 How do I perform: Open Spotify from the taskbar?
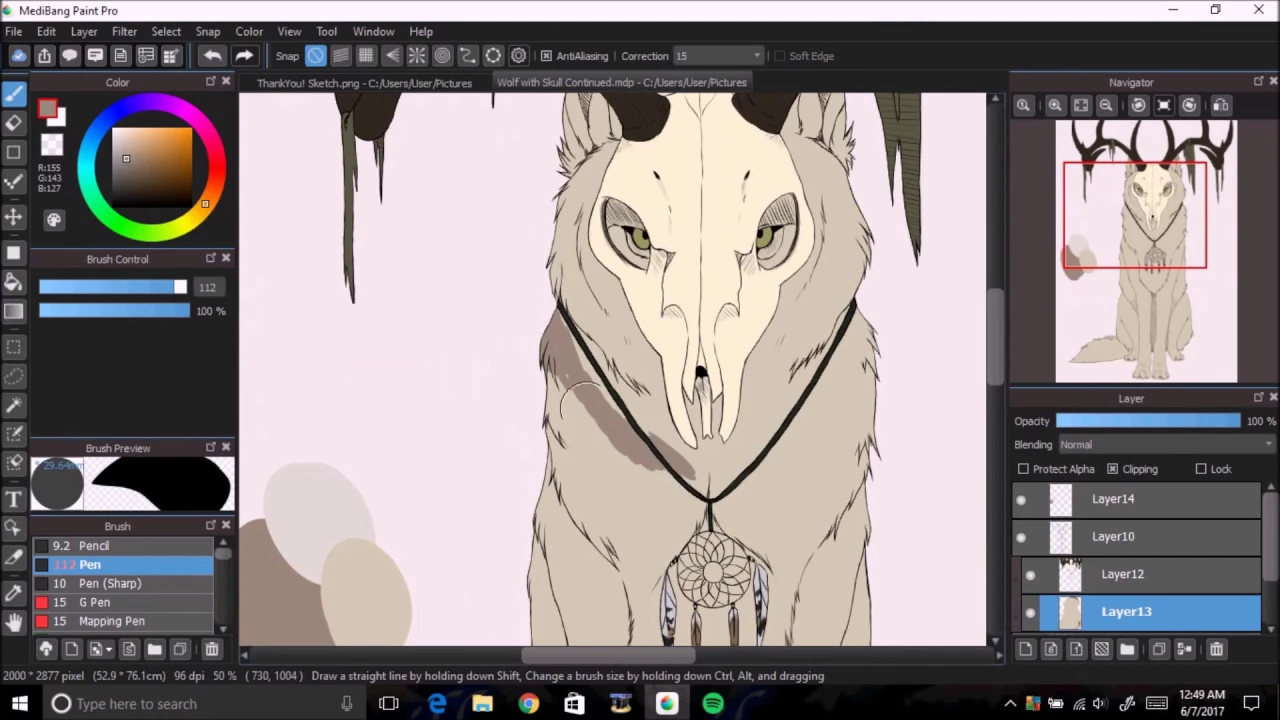(x=713, y=704)
